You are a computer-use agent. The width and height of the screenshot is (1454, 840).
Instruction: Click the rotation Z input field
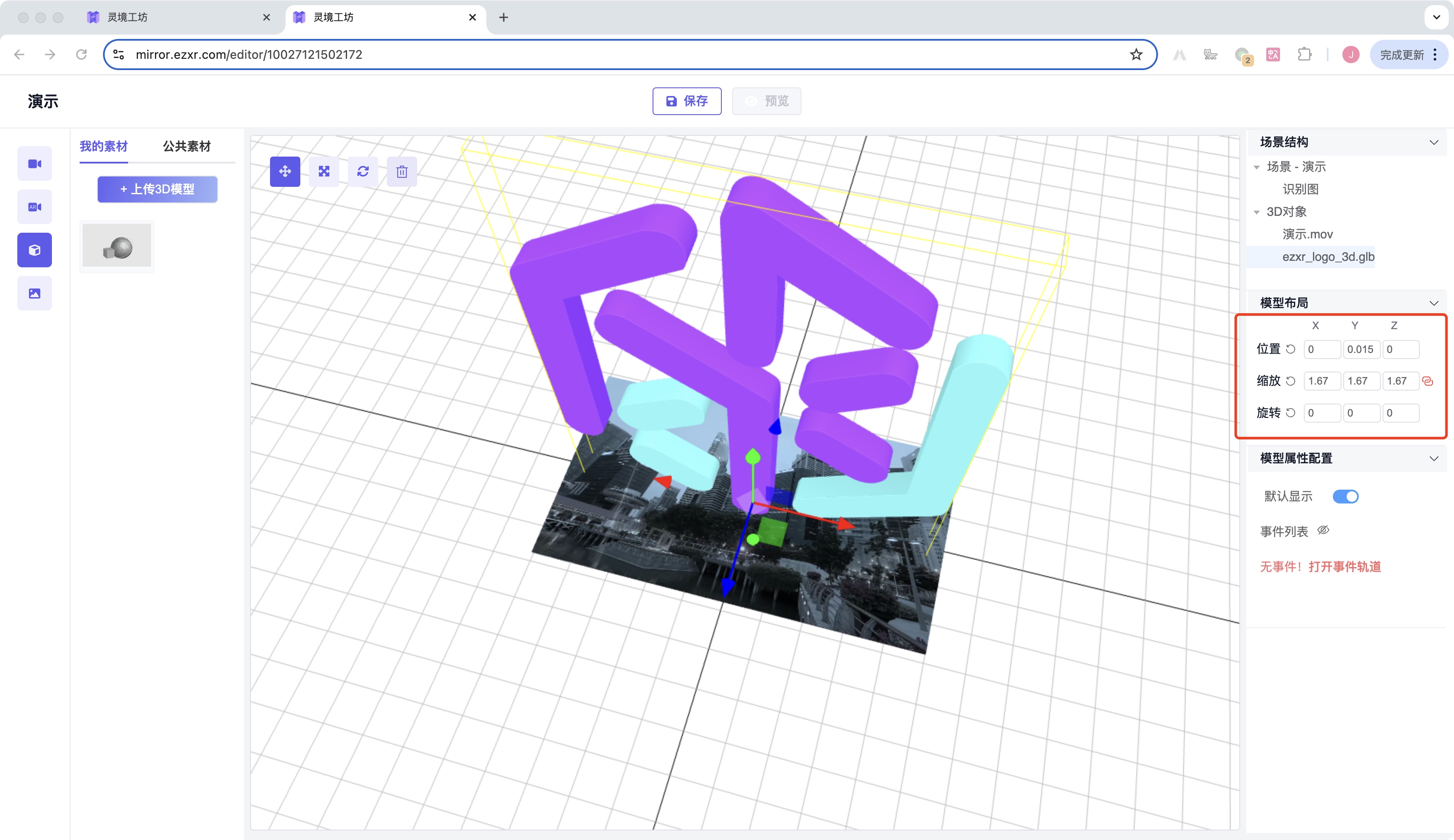coord(1400,413)
